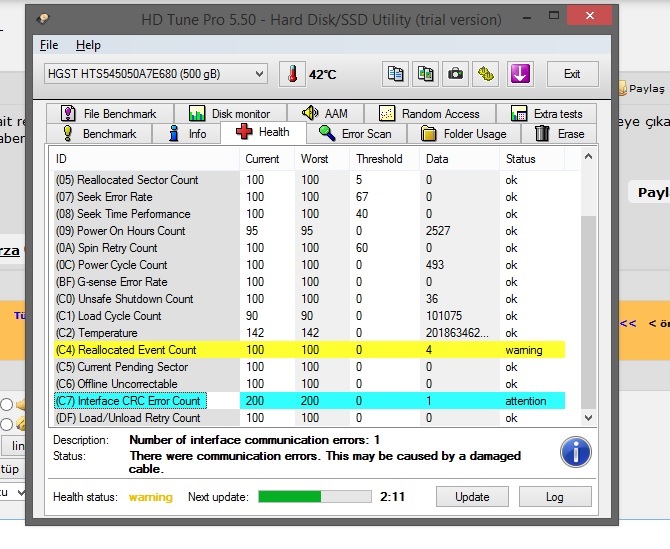The height and width of the screenshot is (549, 670).
Task: Open the Error Scan tab
Action: click(356, 134)
